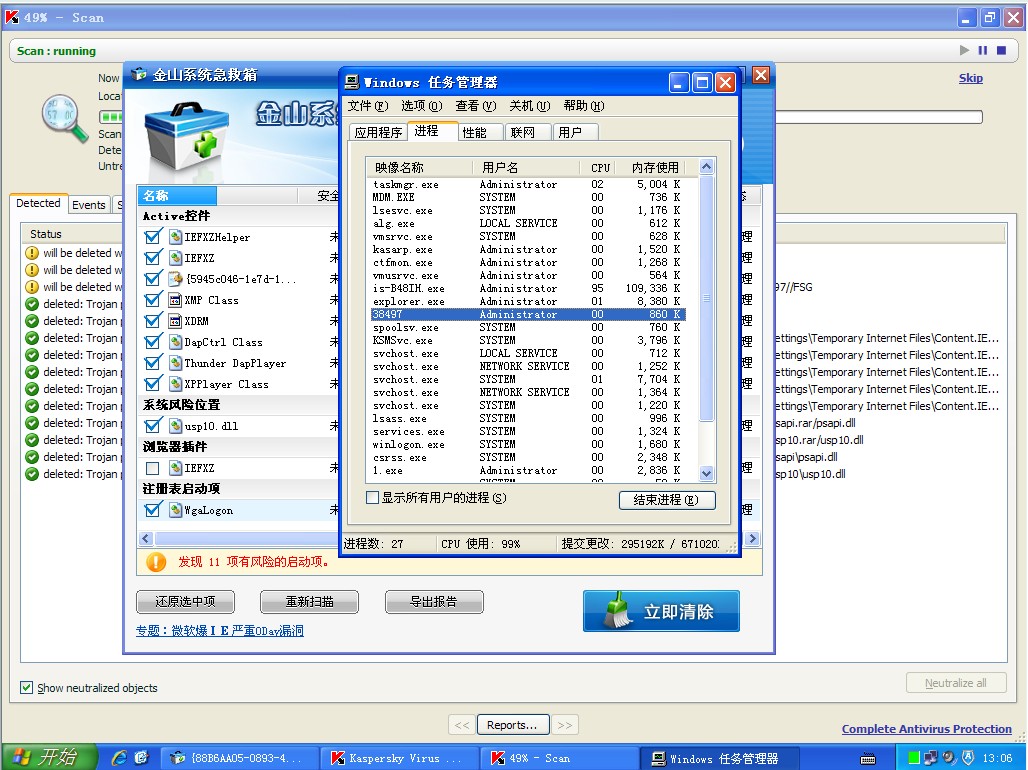Toggle Show neutralized objects checkbox

(x=26, y=687)
